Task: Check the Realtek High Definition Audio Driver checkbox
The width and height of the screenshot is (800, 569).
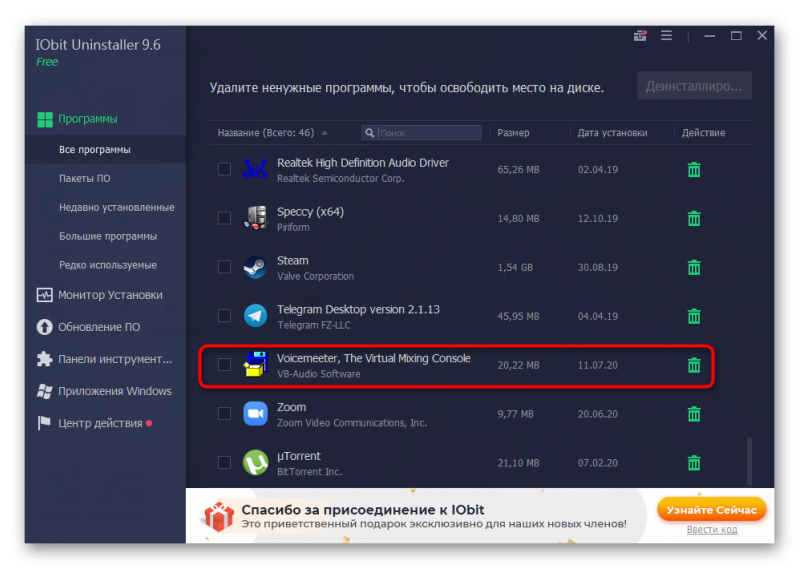Action: pyautogui.click(x=224, y=169)
